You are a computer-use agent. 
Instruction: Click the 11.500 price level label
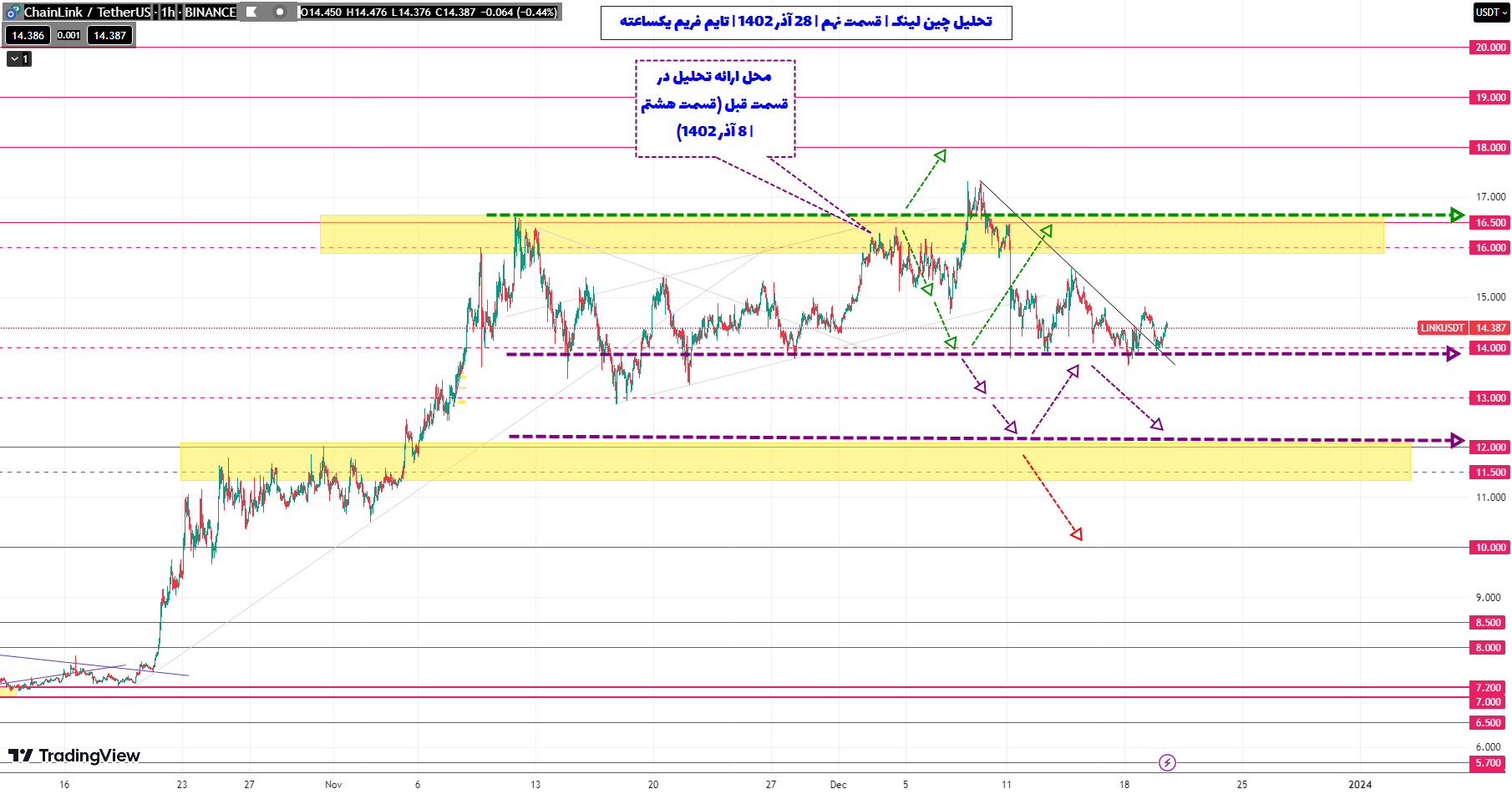click(1490, 473)
